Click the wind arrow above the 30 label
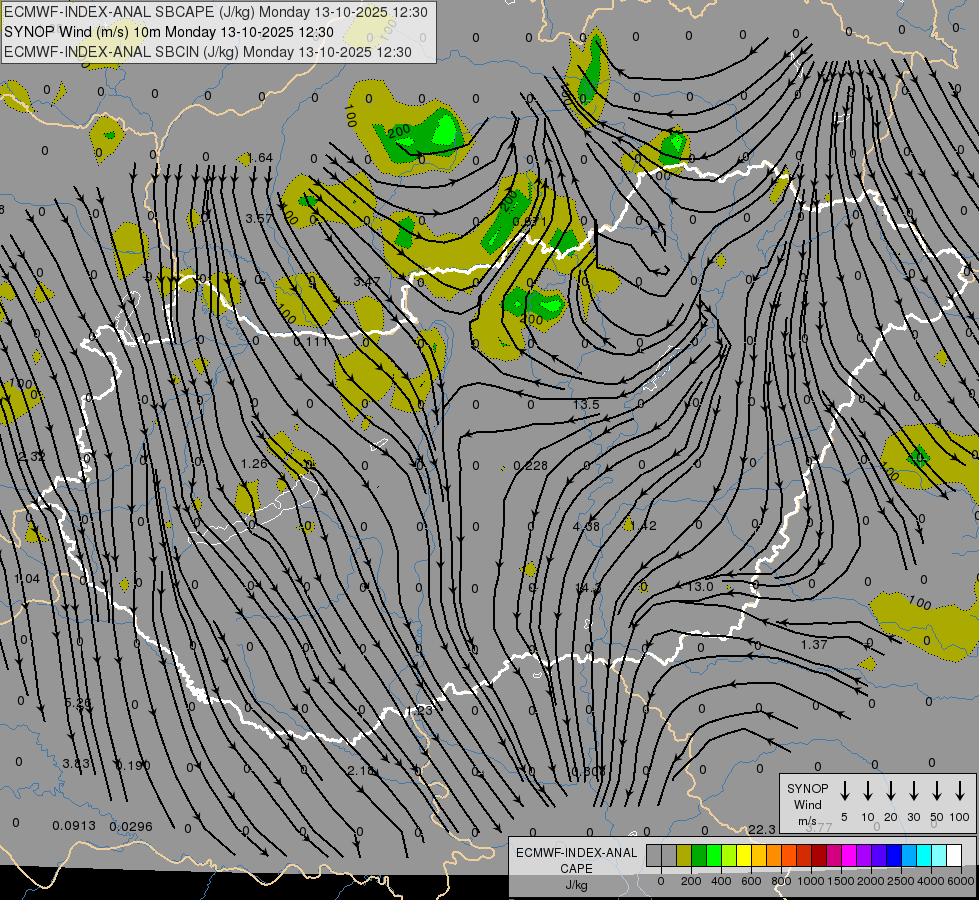 (x=914, y=791)
